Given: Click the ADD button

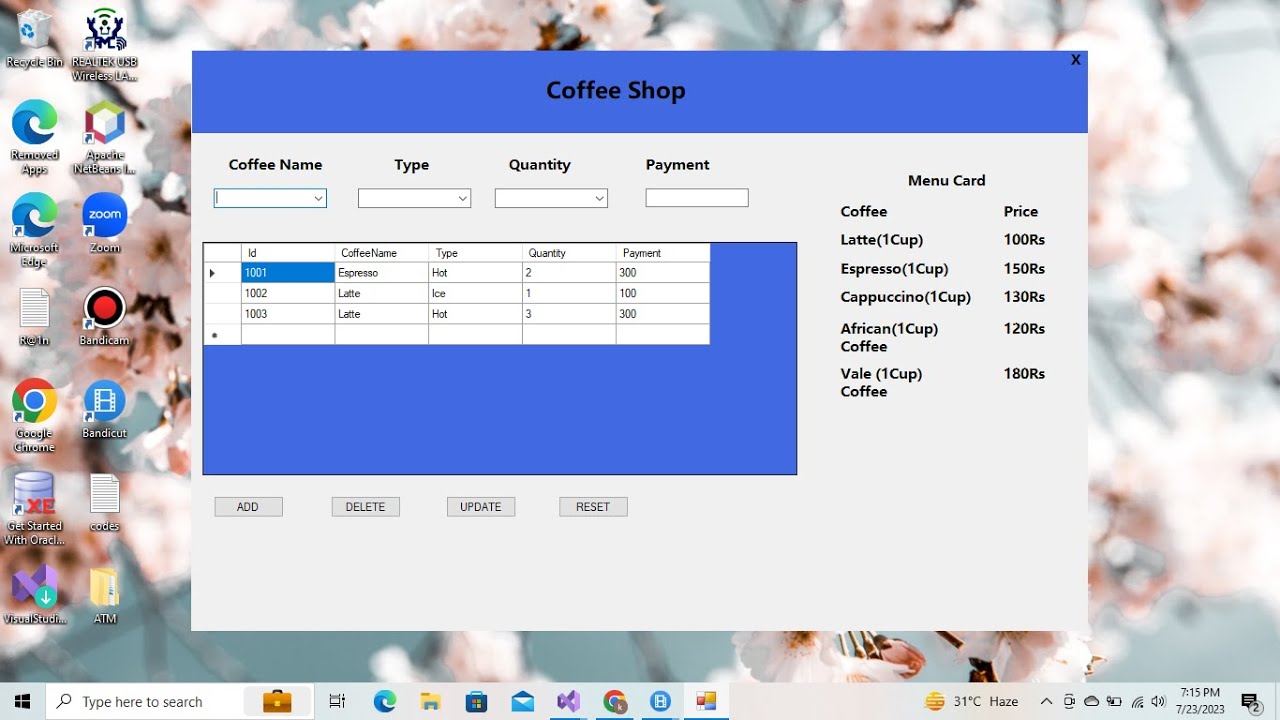Looking at the screenshot, I should click(248, 507).
